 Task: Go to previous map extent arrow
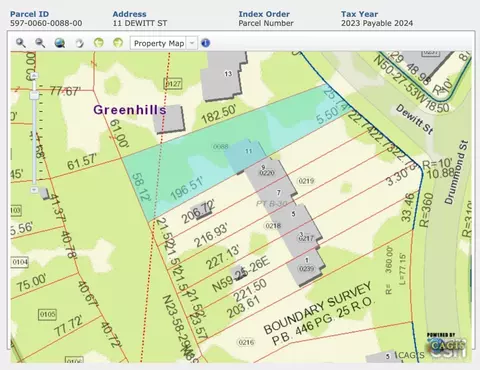coord(99,43)
